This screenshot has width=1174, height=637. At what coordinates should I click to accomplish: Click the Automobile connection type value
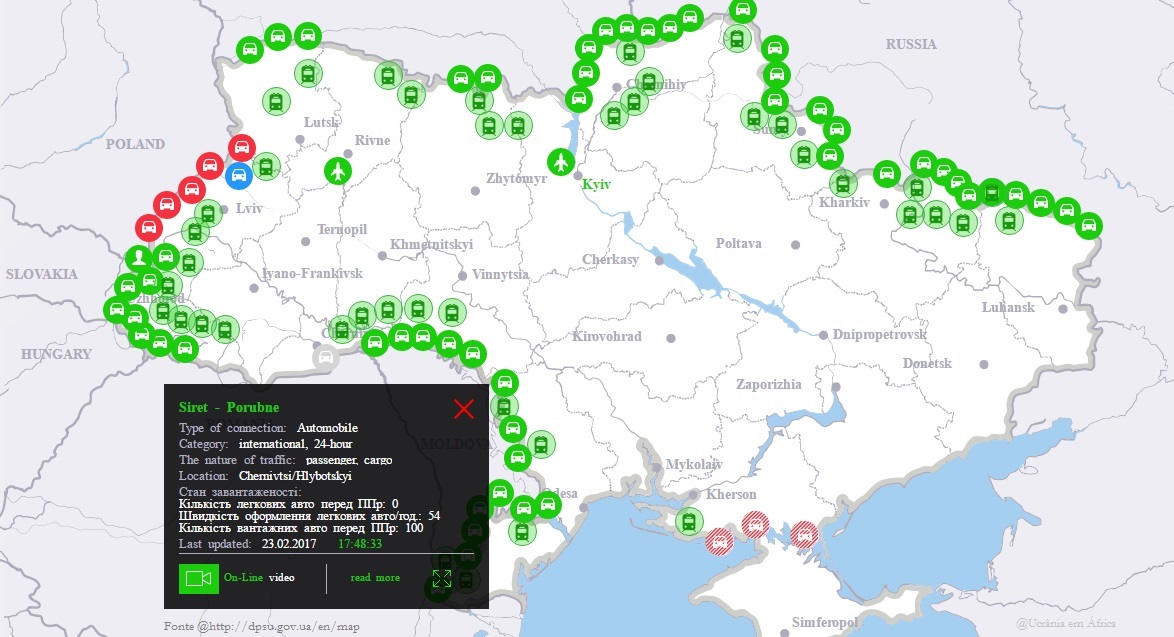[x=327, y=428]
